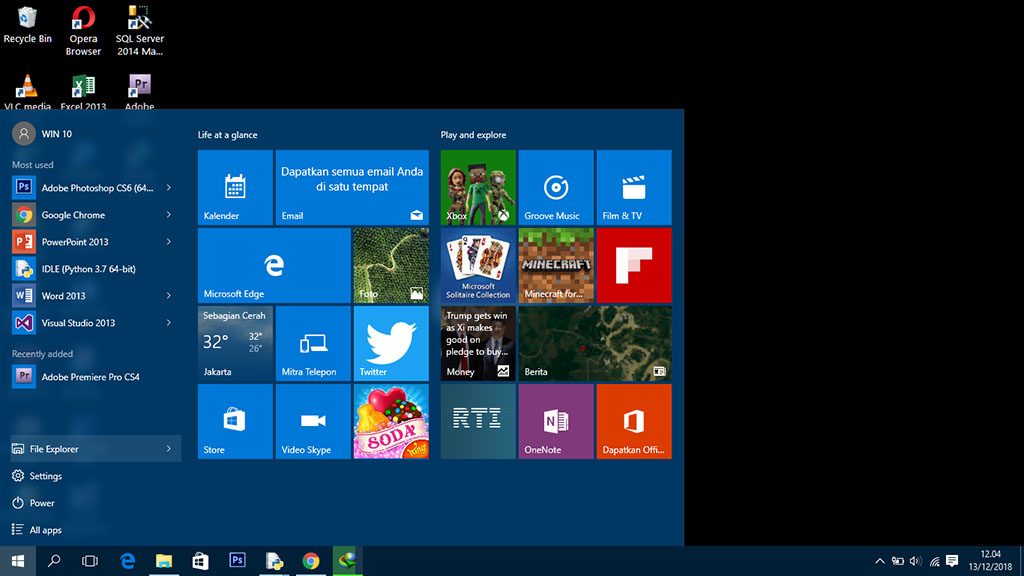Expand File Explorer submenu arrow
This screenshot has width=1024, height=576.
pyautogui.click(x=168, y=449)
